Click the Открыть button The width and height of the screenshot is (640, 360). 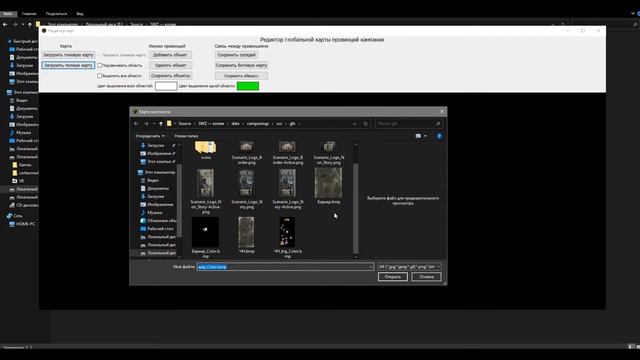393,277
